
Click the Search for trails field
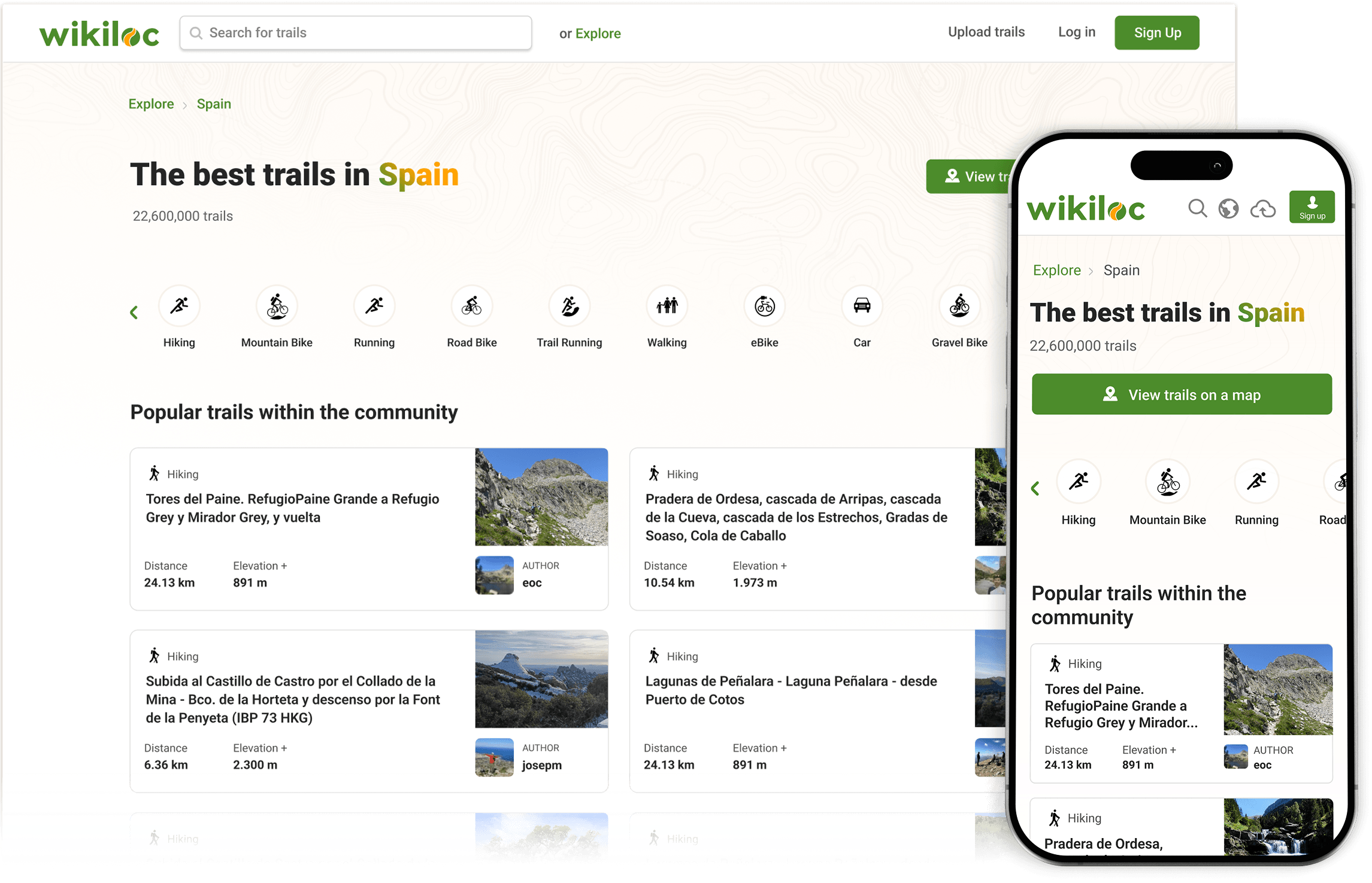(x=356, y=33)
